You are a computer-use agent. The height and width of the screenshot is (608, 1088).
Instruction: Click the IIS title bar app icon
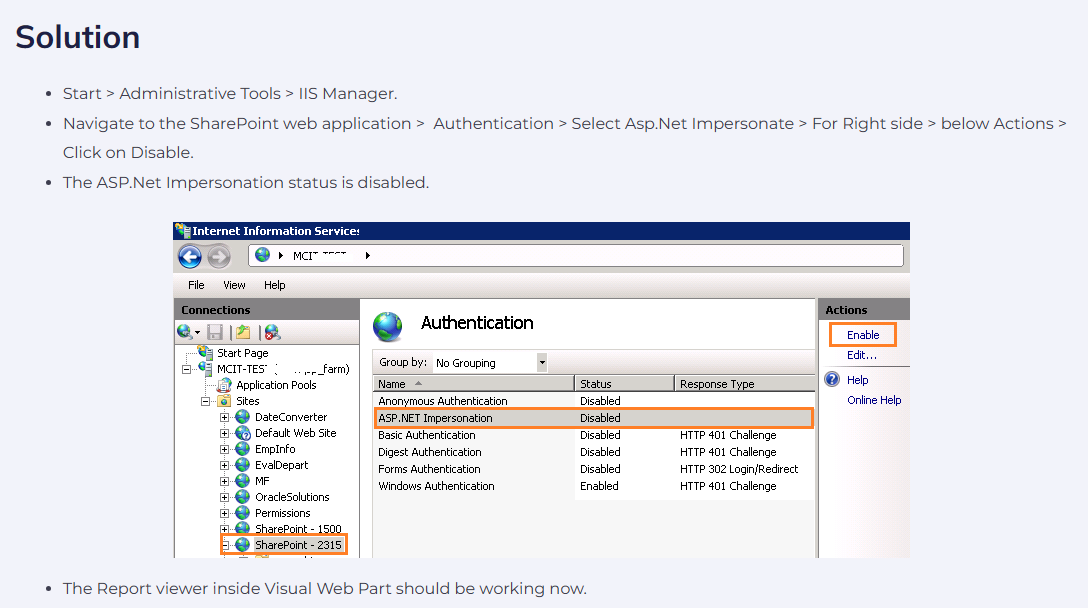(182, 230)
